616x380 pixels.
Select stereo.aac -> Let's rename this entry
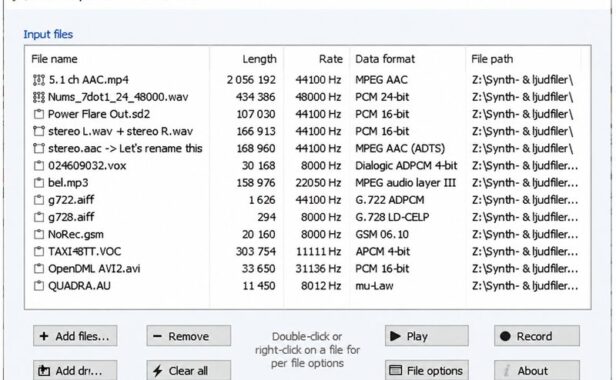click(125, 149)
